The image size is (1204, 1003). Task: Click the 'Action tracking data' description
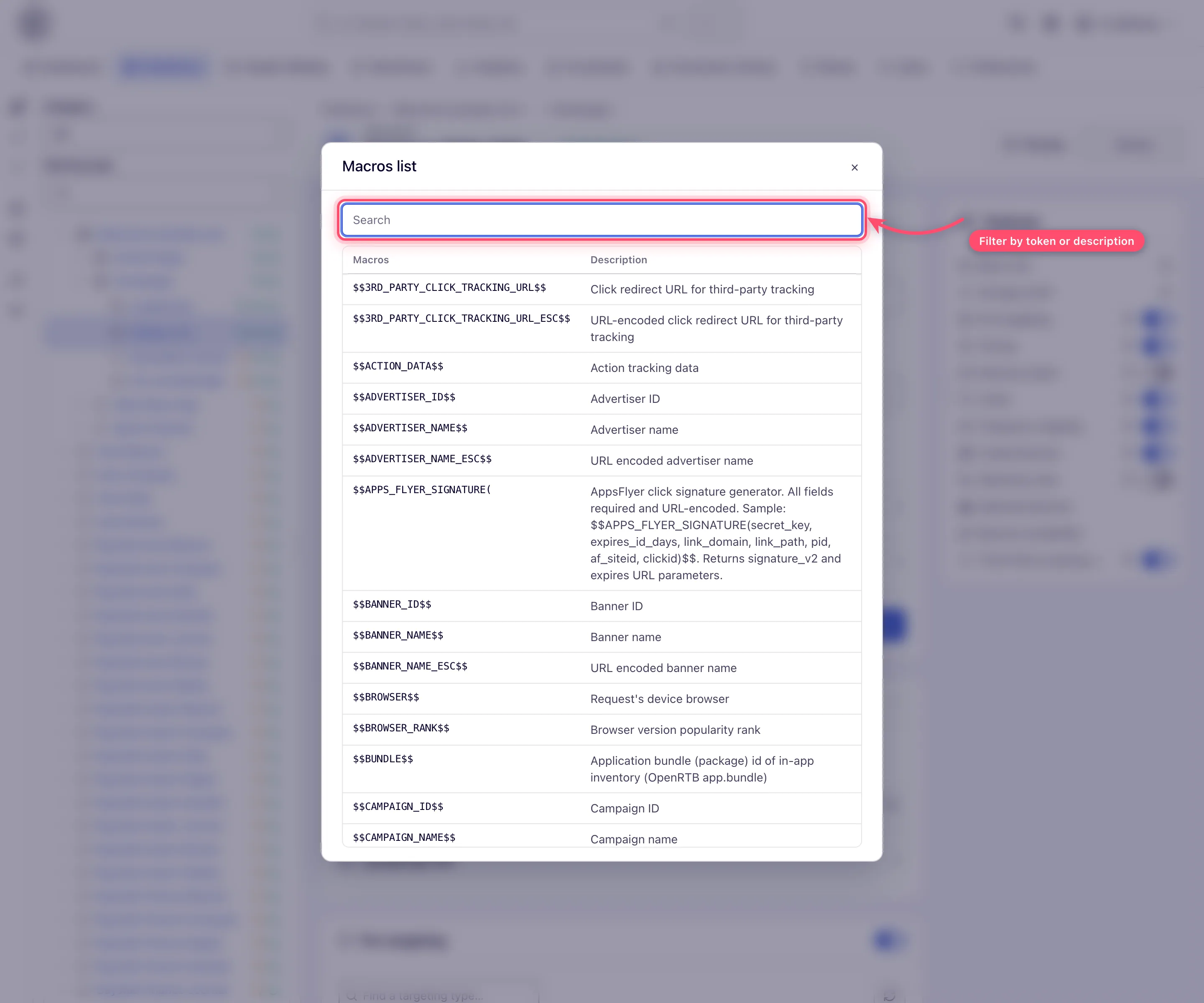(644, 368)
